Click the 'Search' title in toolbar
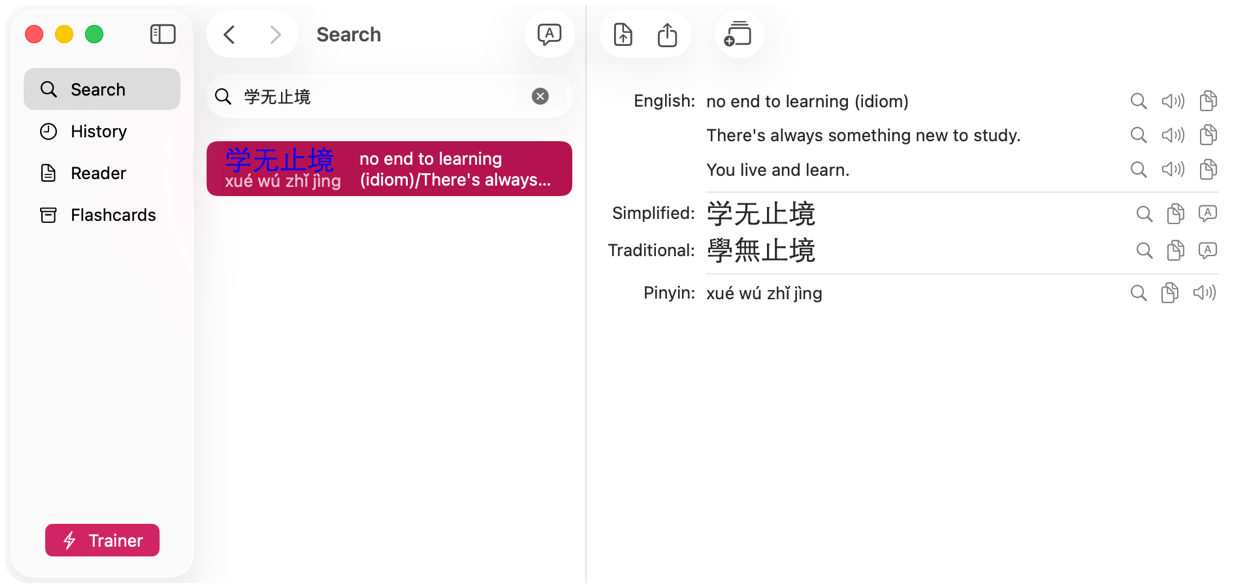1240x588 pixels. pos(348,35)
